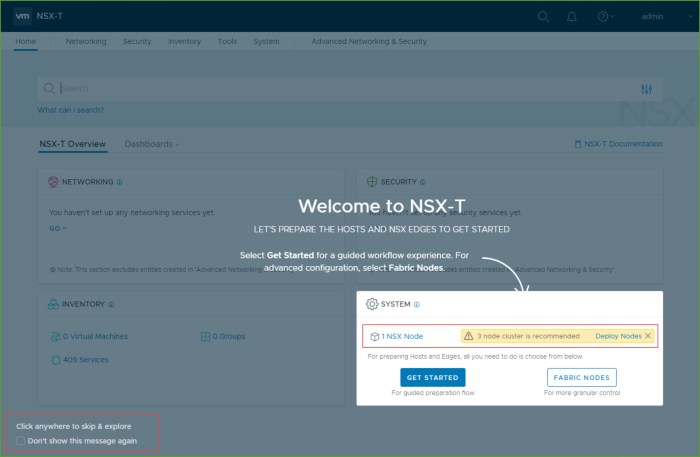700x457 pixels.
Task: Click the info icon beside SYSTEM
Action: pos(417,304)
